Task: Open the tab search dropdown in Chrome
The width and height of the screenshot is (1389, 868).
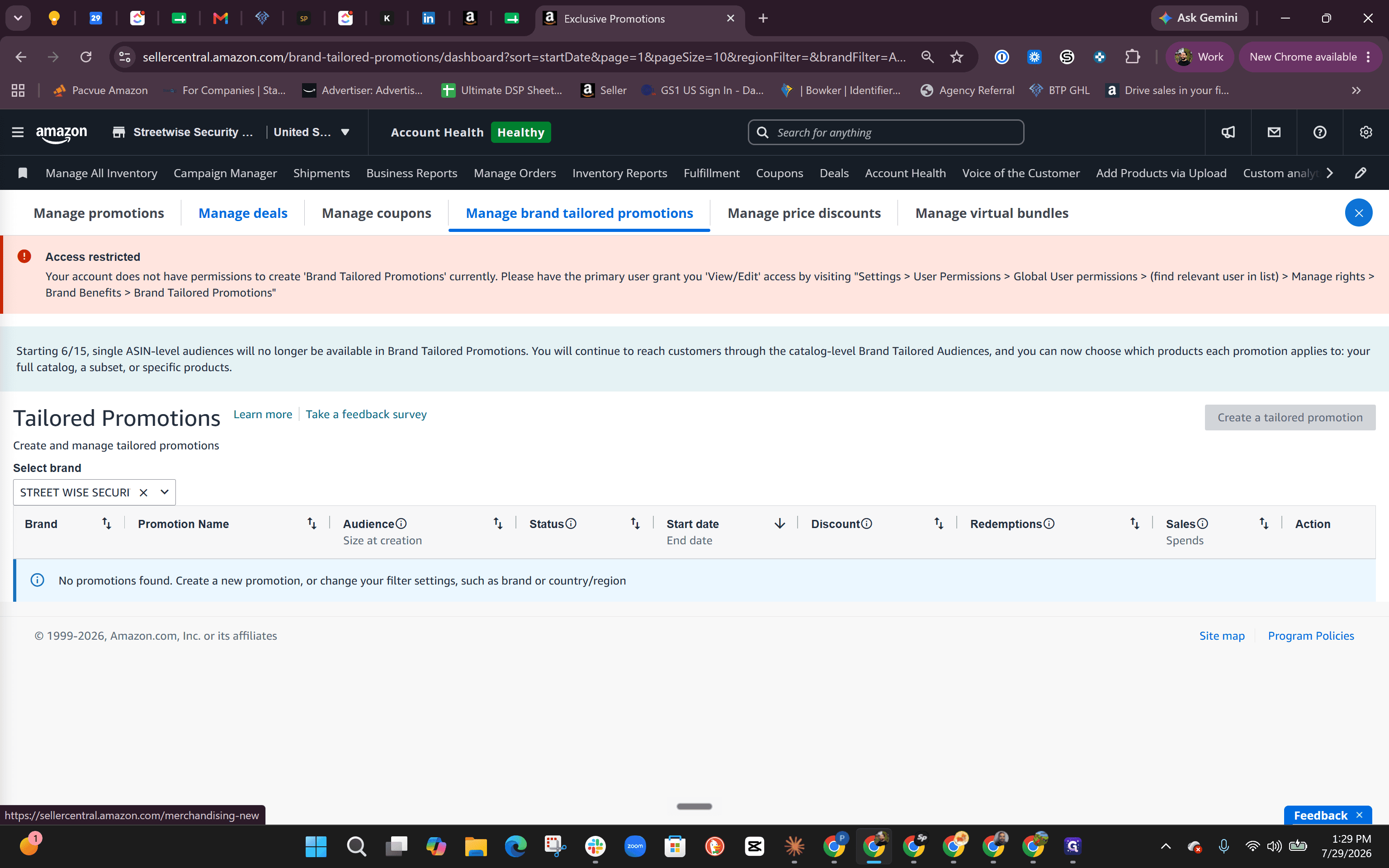Action: click(18, 19)
